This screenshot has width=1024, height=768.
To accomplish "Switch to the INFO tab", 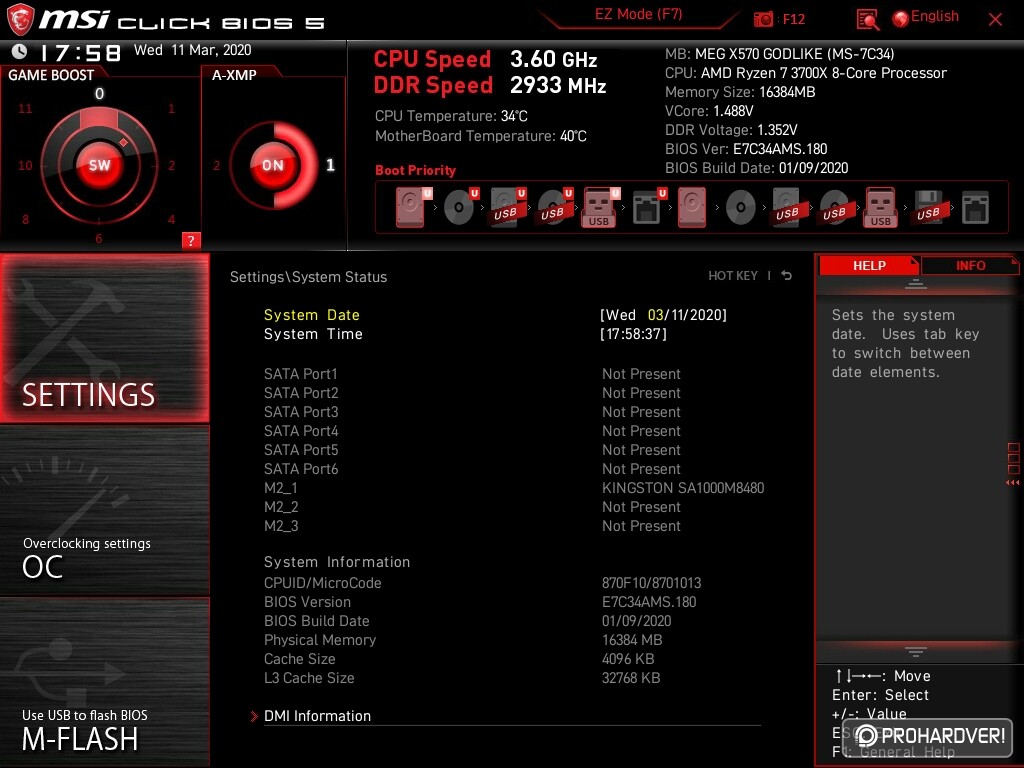I will (970, 265).
